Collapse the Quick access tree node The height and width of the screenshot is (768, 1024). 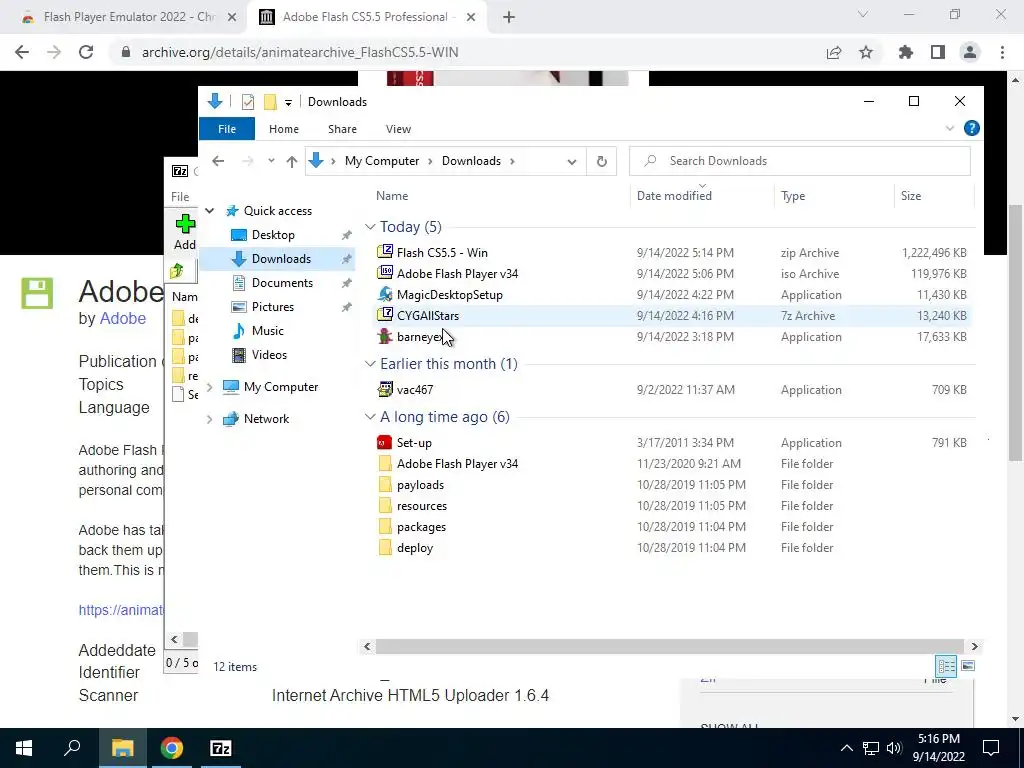[210, 211]
